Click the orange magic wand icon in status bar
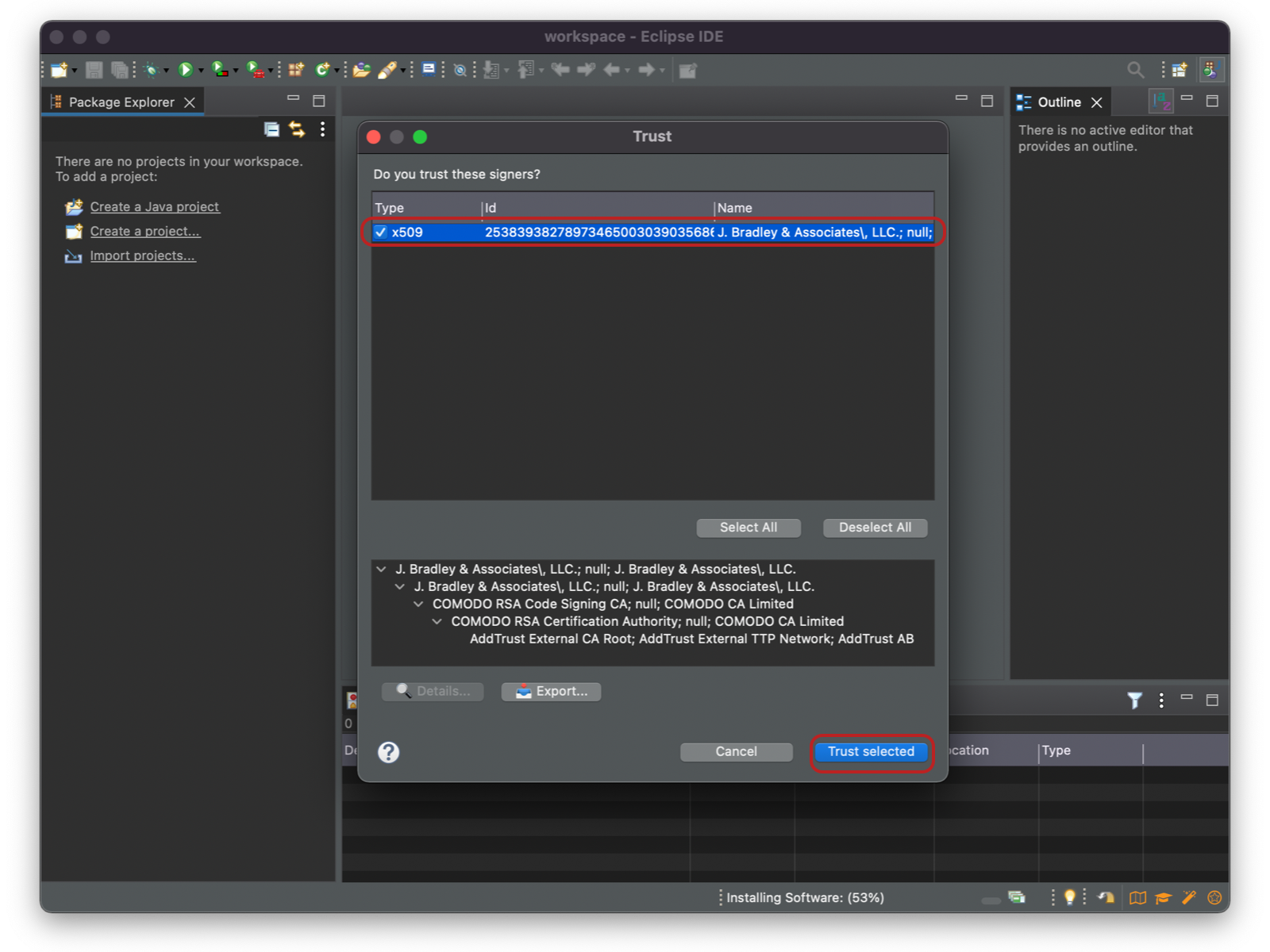The height and width of the screenshot is (952, 1270). (x=1188, y=897)
